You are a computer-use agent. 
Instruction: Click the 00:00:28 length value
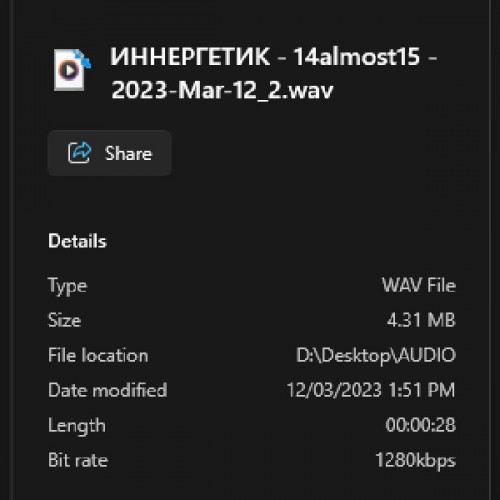(420, 425)
